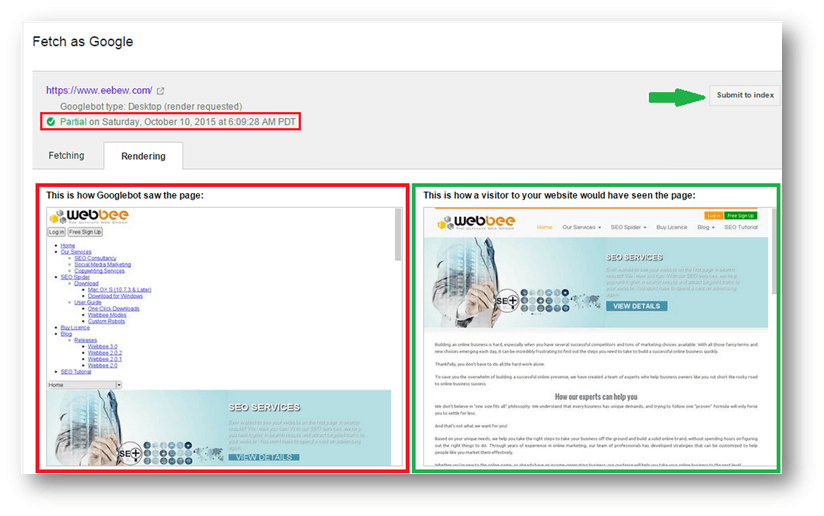
Task: Open the Our Services link in Googlebot list
Action: click(x=76, y=252)
